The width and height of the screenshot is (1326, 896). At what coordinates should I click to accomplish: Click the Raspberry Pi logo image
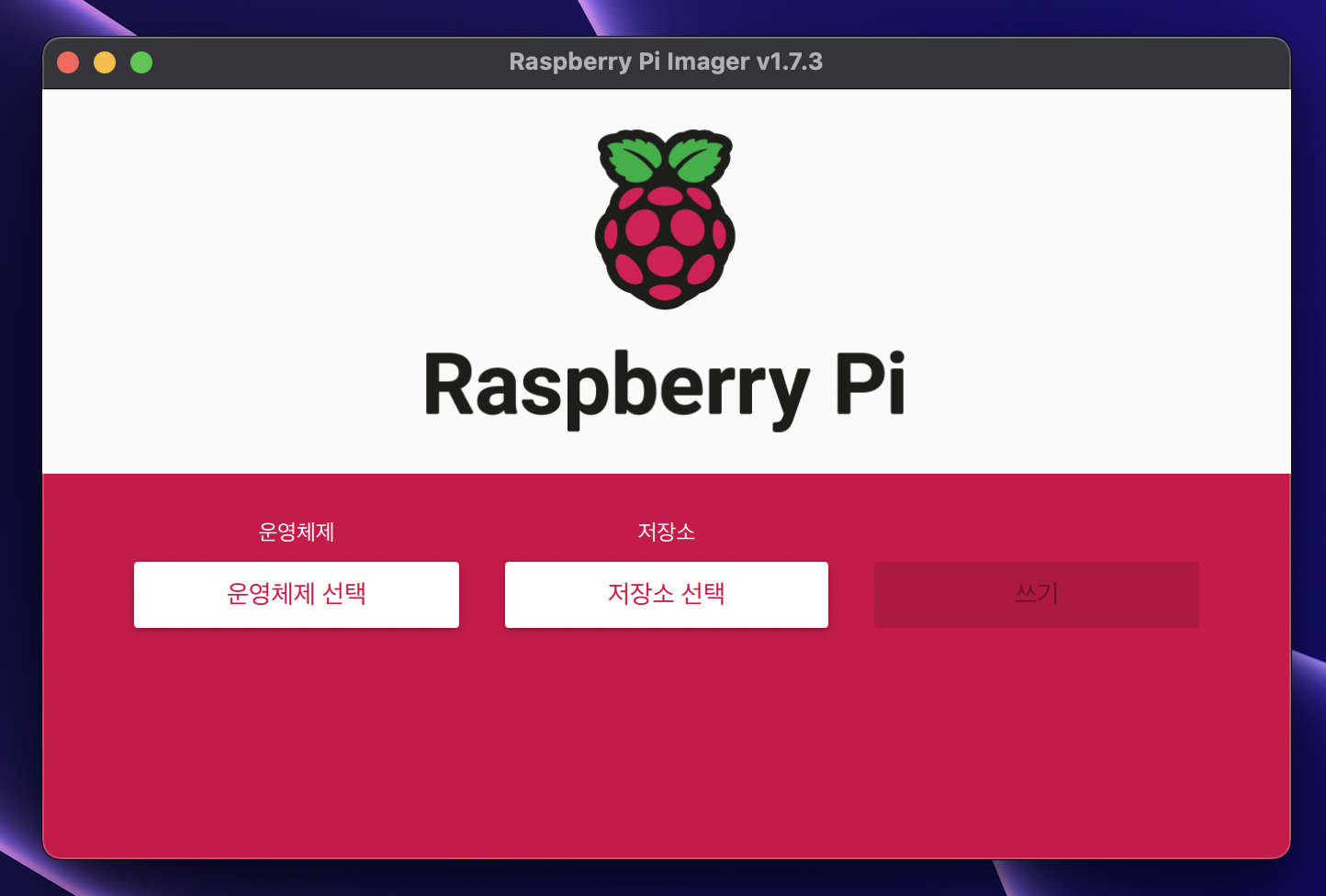[x=665, y=219]
